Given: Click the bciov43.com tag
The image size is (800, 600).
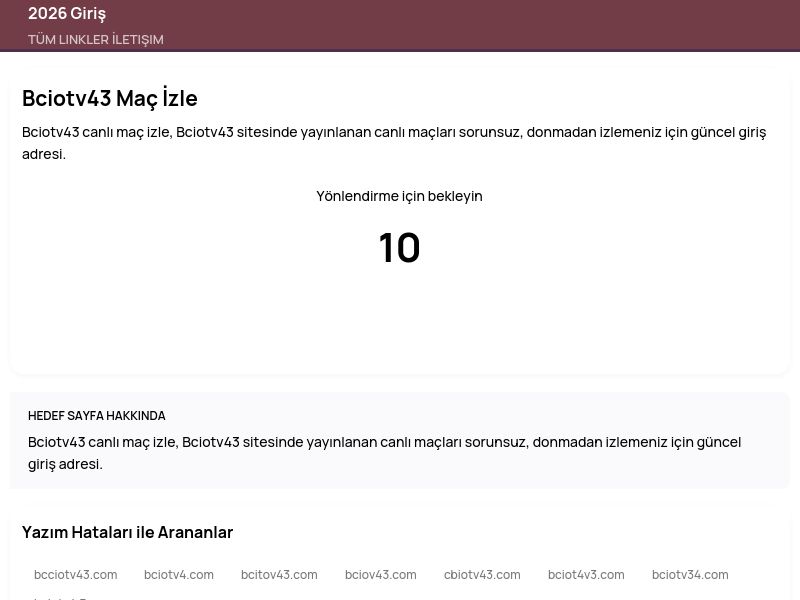Looking at the screenshot, I should click(380, 574).
